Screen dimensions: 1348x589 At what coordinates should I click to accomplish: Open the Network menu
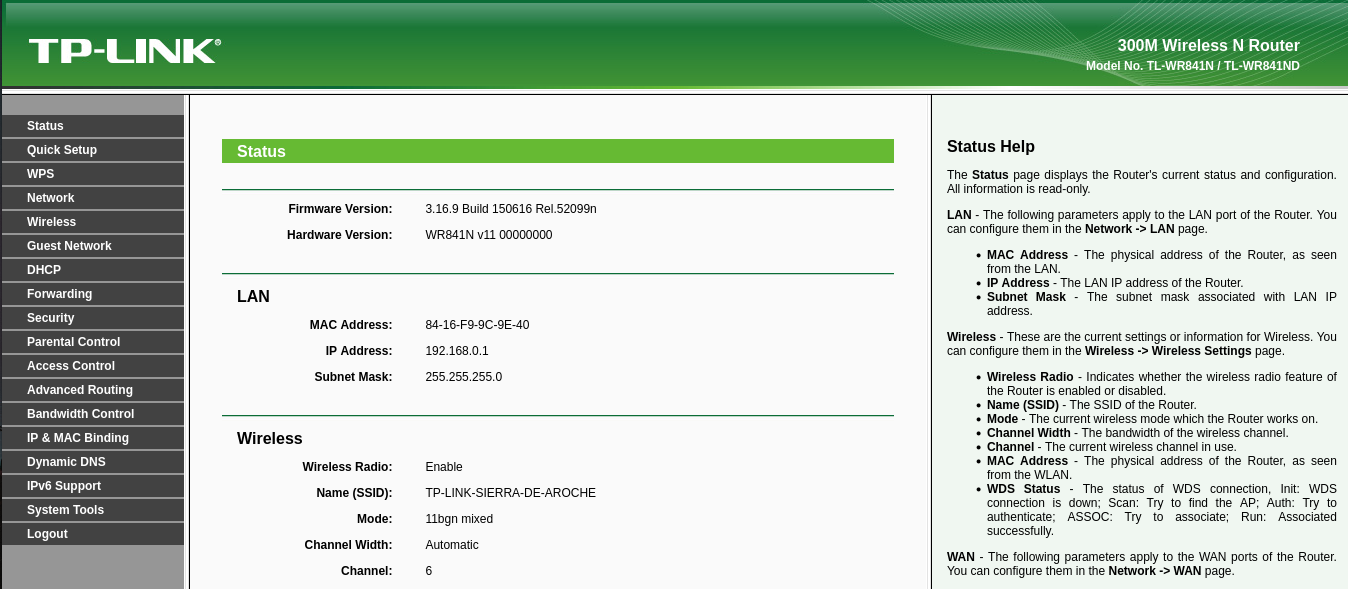[x=93, y=198]
